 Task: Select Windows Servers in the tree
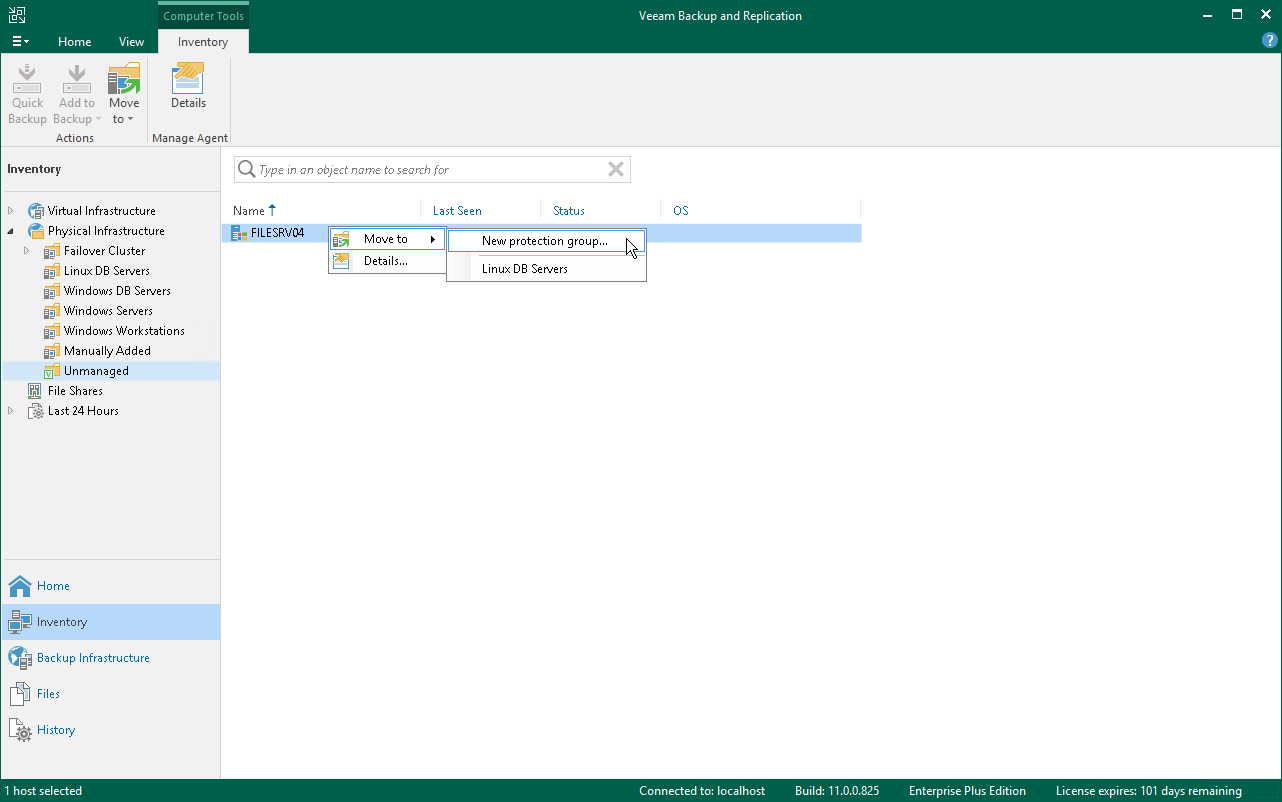[108, 311]
